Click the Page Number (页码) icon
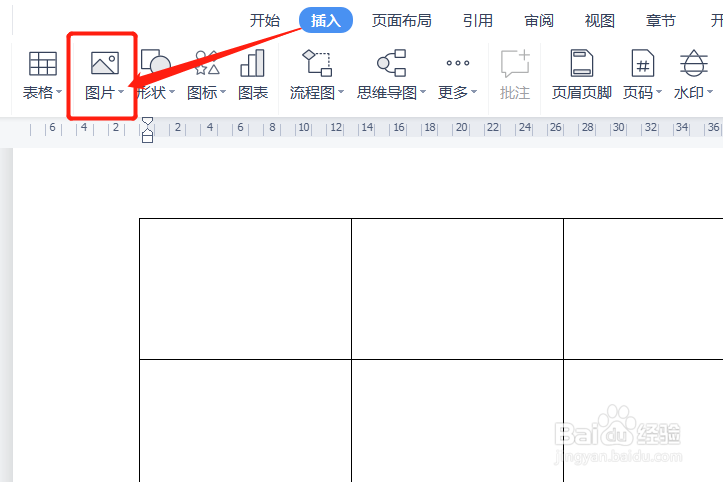This screenshot has width=723, height=482. (x=643, y=63)
